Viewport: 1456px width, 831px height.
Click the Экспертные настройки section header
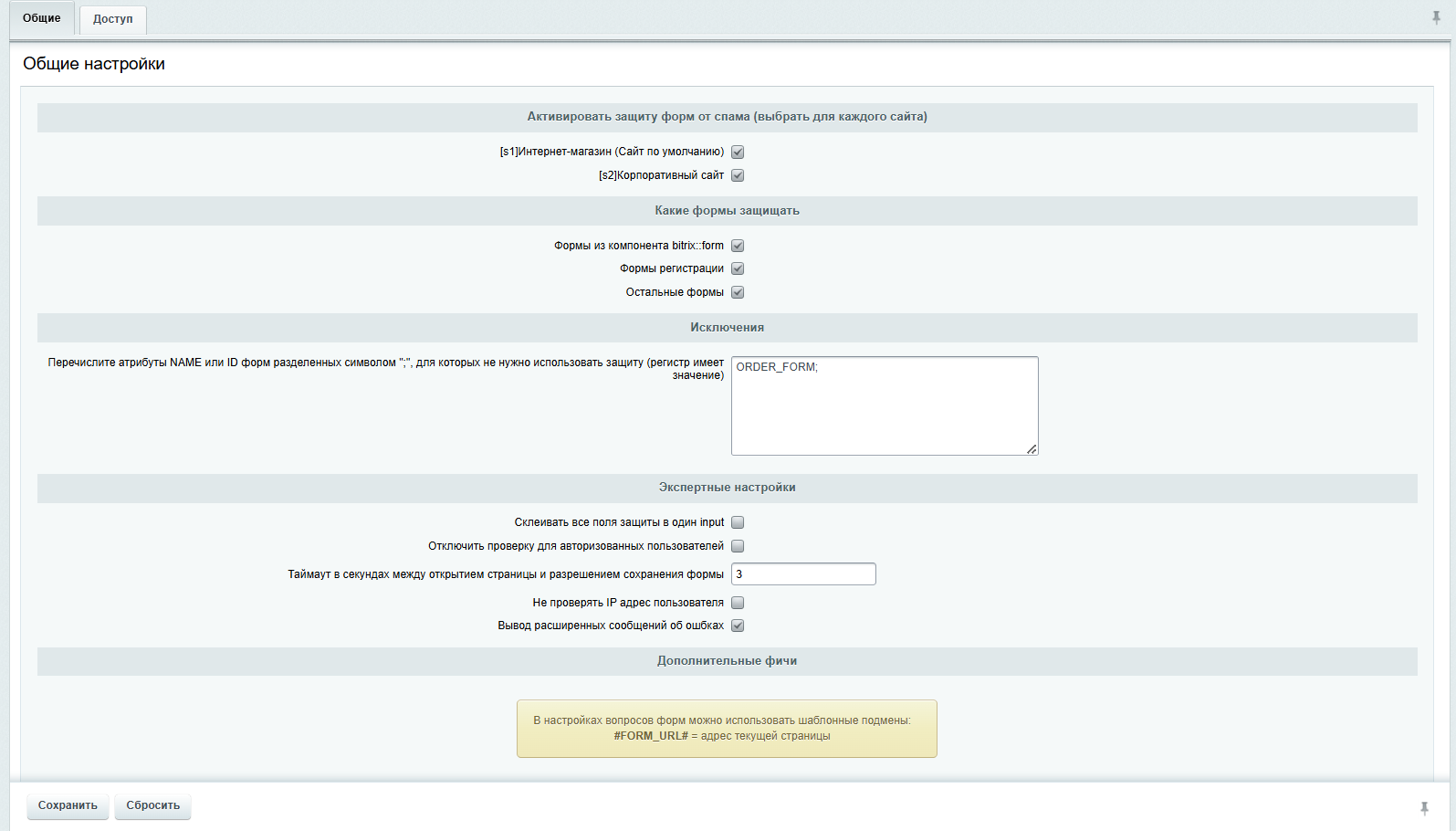727,488
